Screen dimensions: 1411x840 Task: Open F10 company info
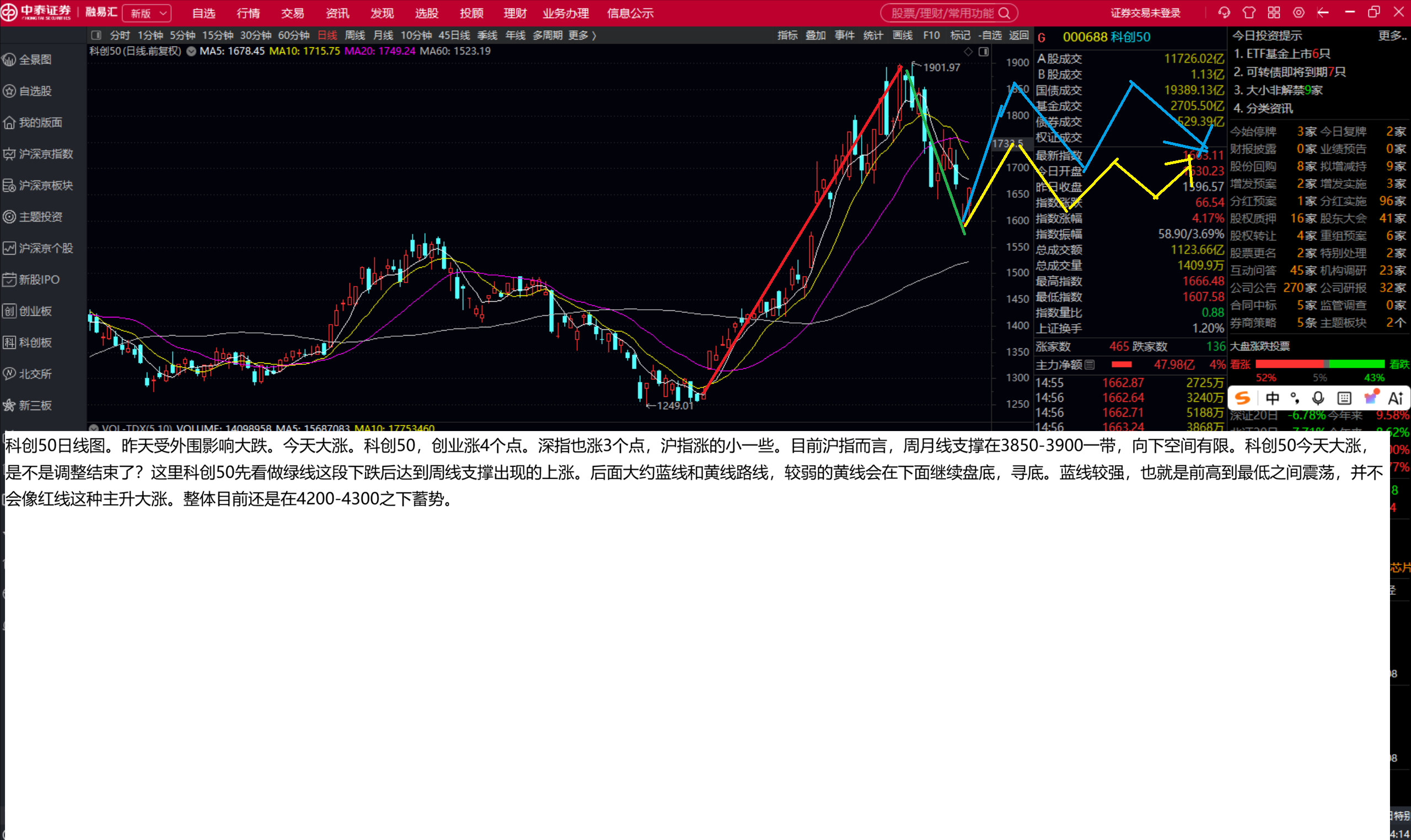pos(931,35)
